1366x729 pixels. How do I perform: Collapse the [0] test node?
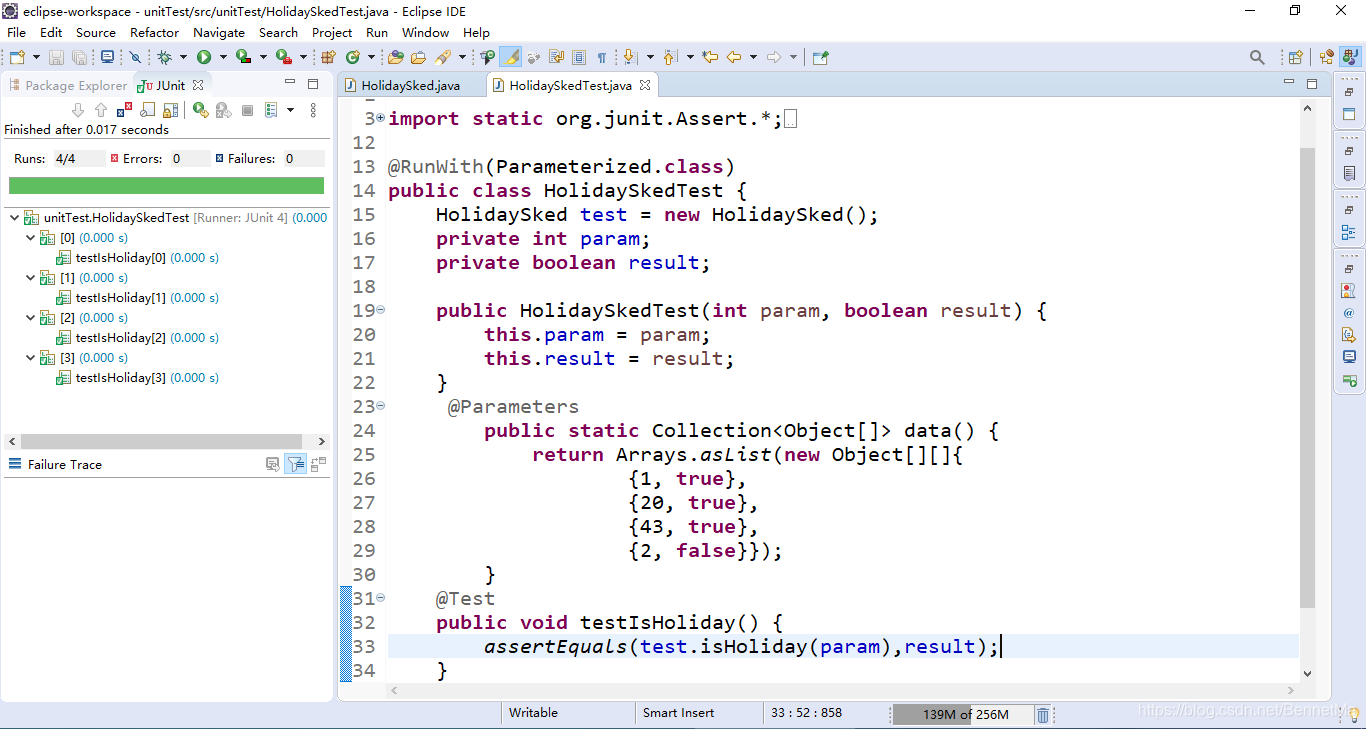click(x=31, y=238)
